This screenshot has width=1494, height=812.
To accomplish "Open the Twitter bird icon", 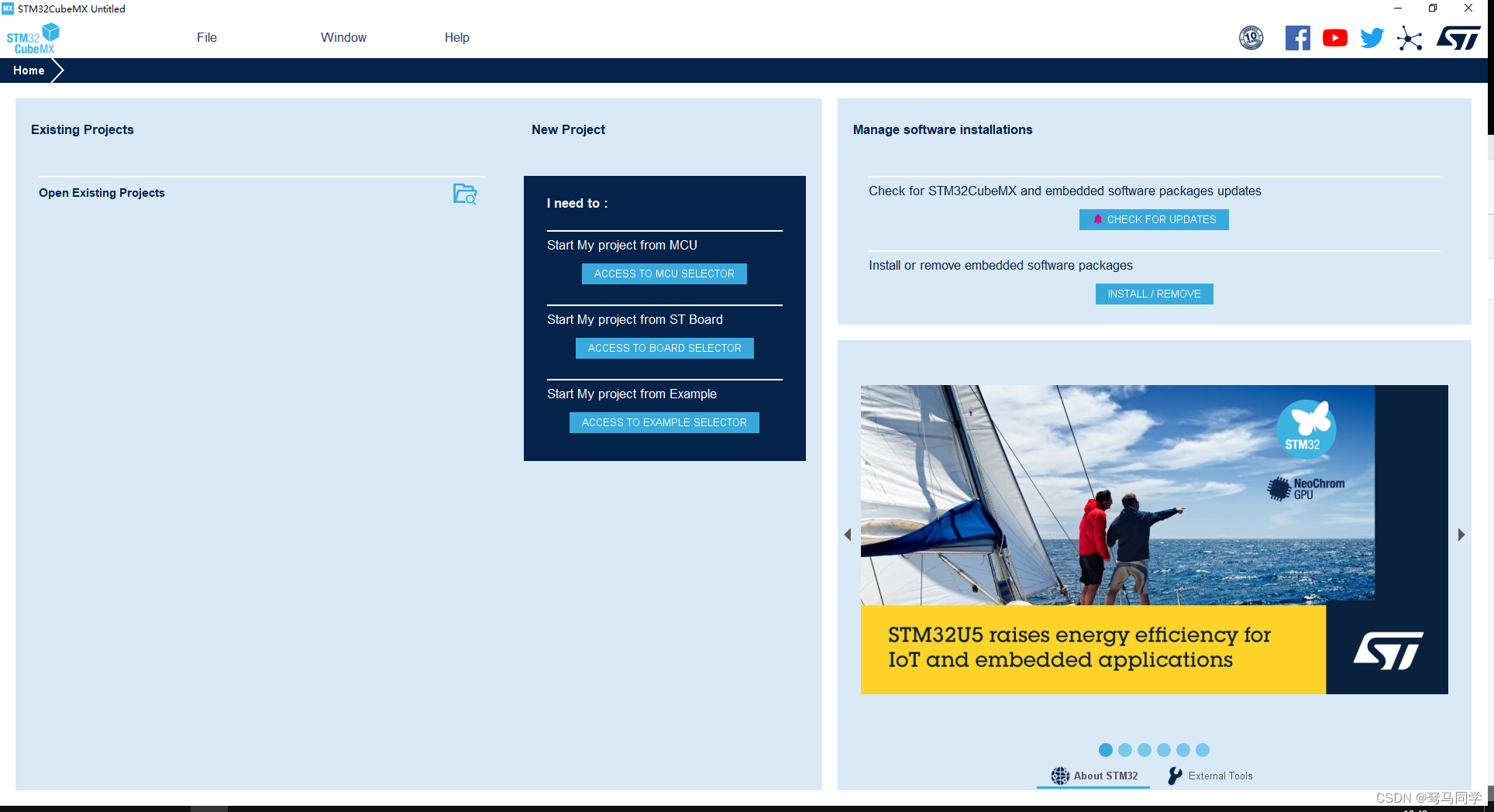I will pos(1372,38).
